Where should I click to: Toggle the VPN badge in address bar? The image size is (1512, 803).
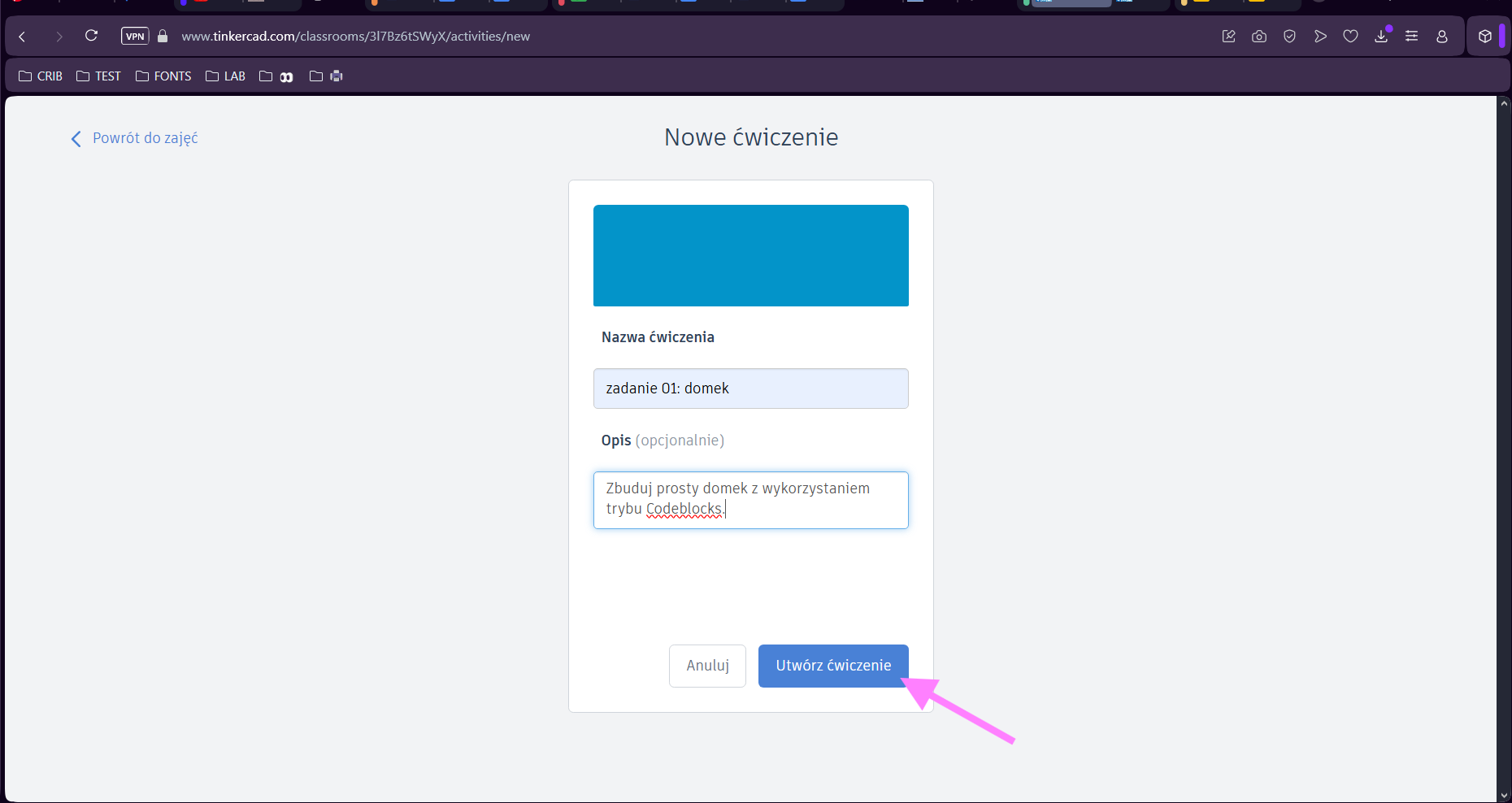pyautogui.click(x=135, y=36)
